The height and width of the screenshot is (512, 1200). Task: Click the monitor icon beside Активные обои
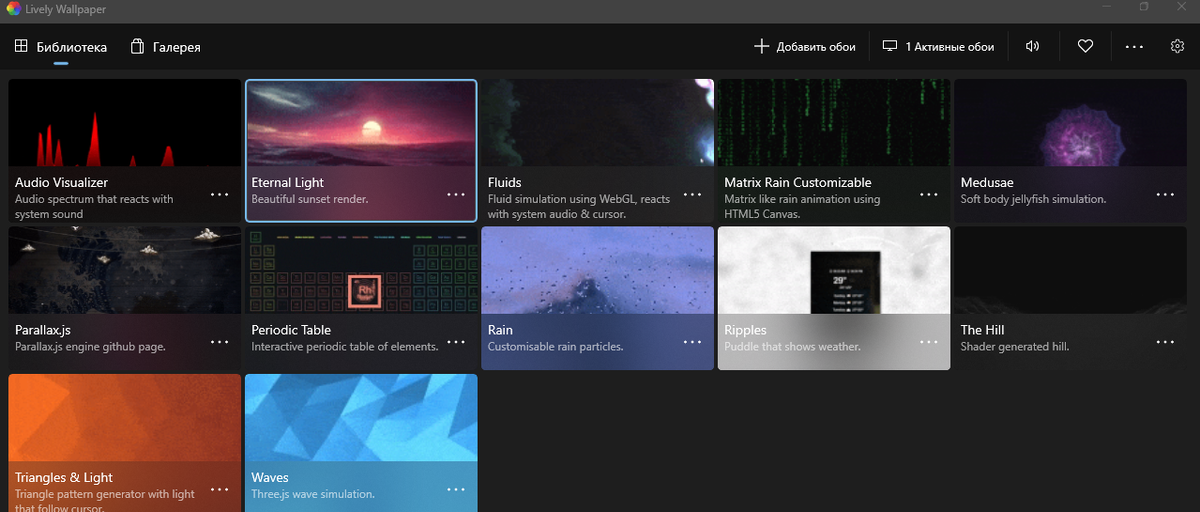[x=890, y=47]
